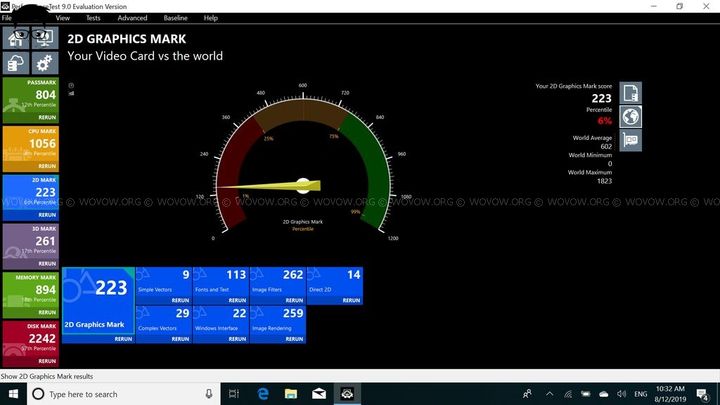Select the Disk Mark tile
Image resolution: width=720 pixels, height=405 pixels.
point(30,344)
